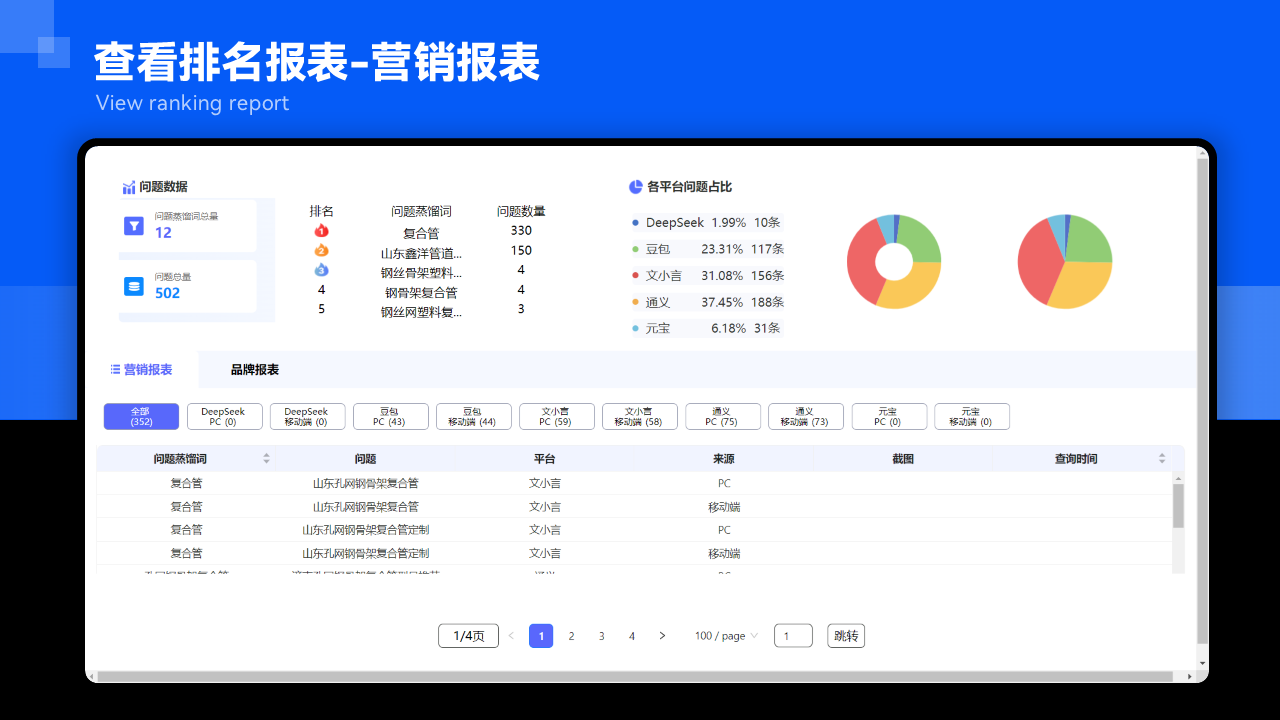Go to page 3 in pagination
Screen dimensions: 1280x720
(602, 636)
